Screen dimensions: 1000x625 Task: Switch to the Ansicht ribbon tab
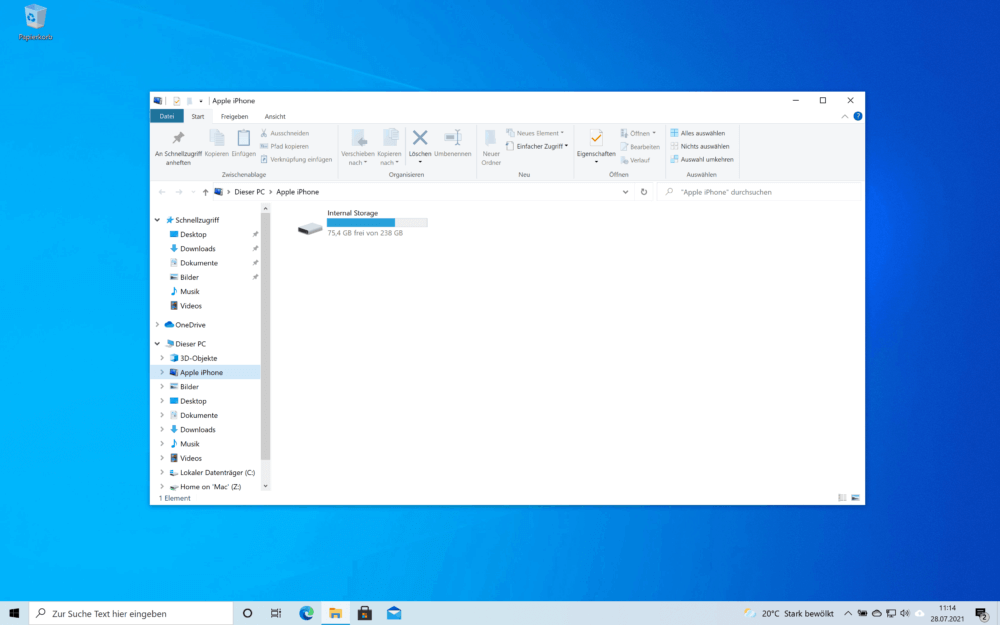pos(275,116)
